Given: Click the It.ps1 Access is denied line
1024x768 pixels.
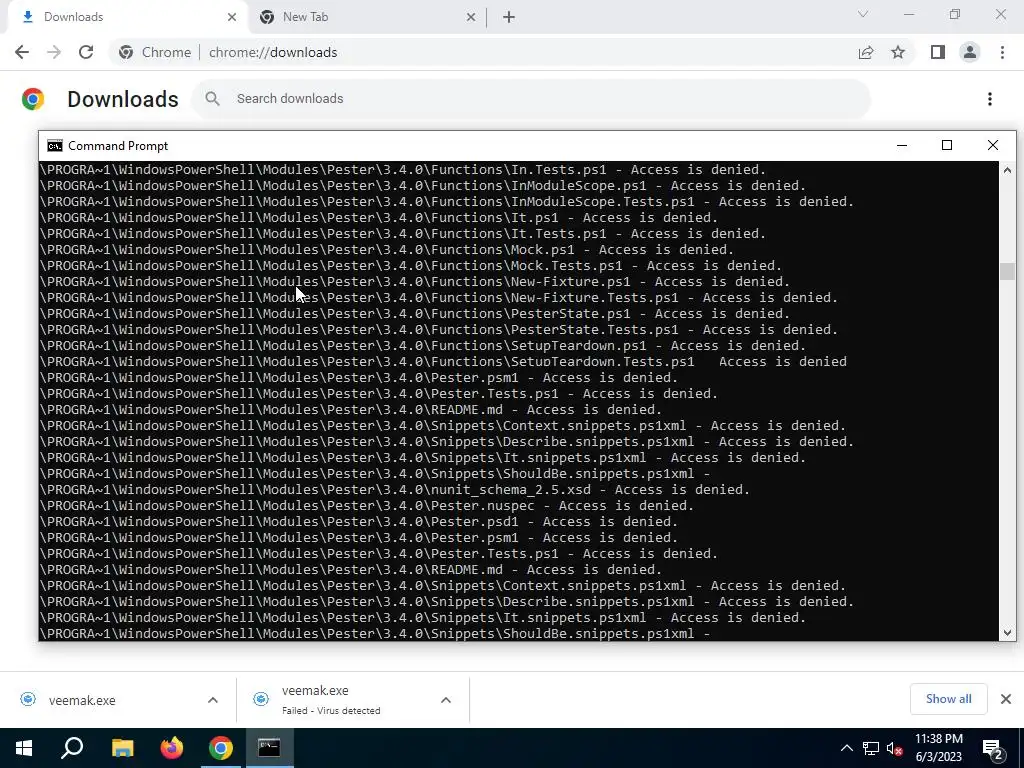Looking at the screenshot, I should [x=379, y=217].
